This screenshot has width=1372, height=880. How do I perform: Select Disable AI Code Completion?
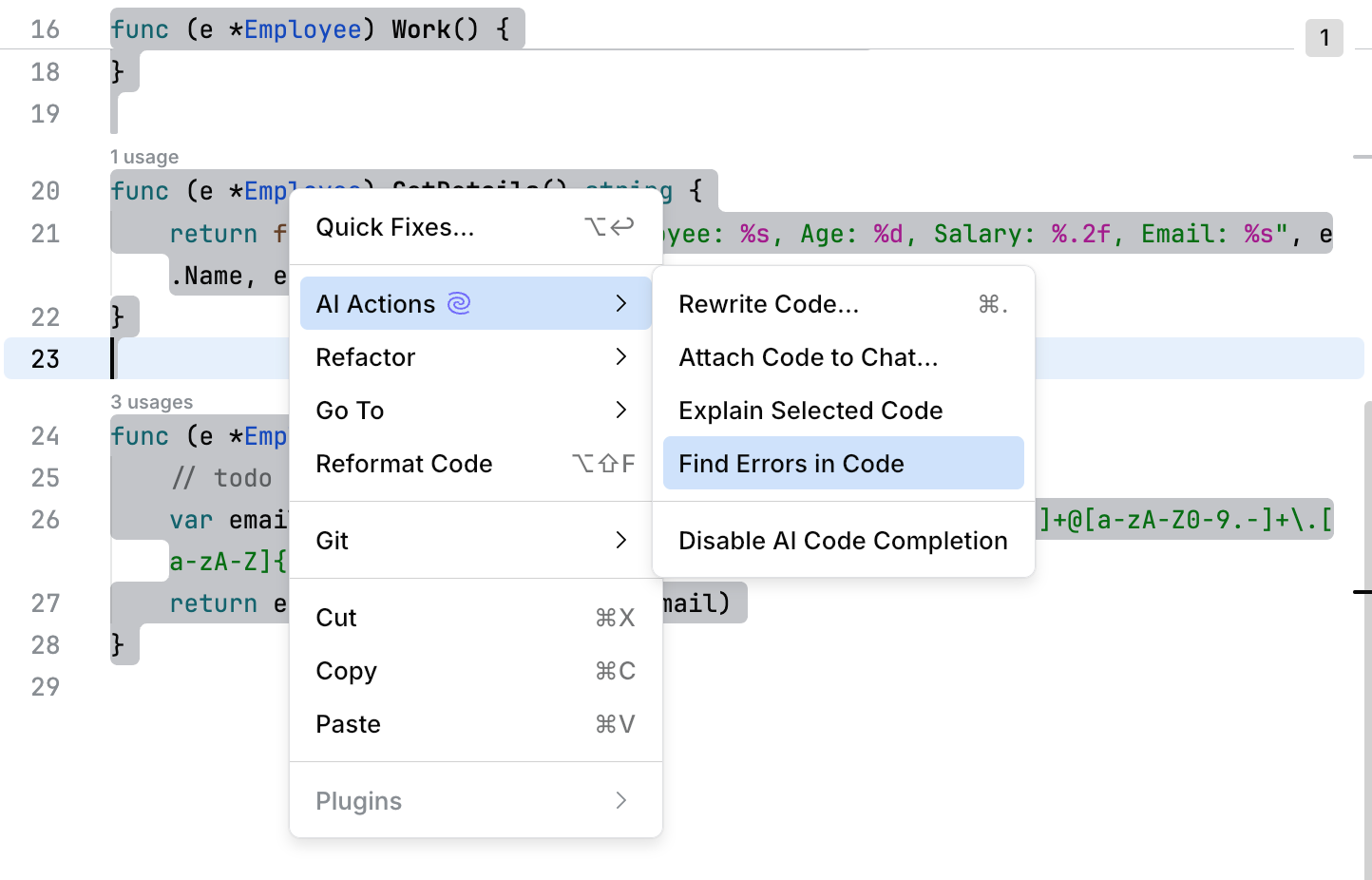coord(844,540)
